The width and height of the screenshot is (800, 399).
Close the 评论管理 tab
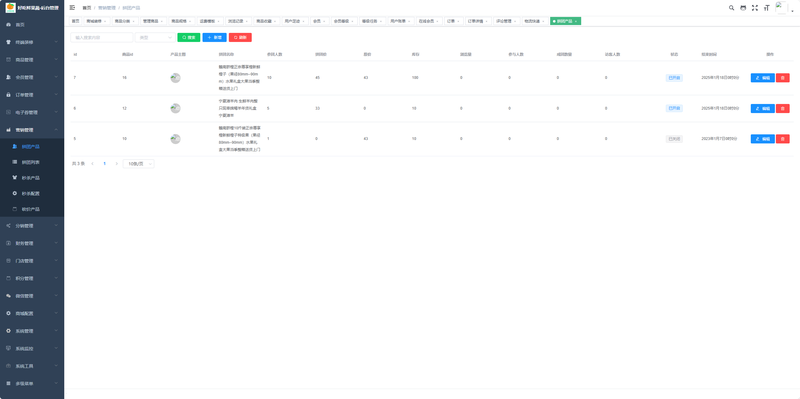click(515, 21)
